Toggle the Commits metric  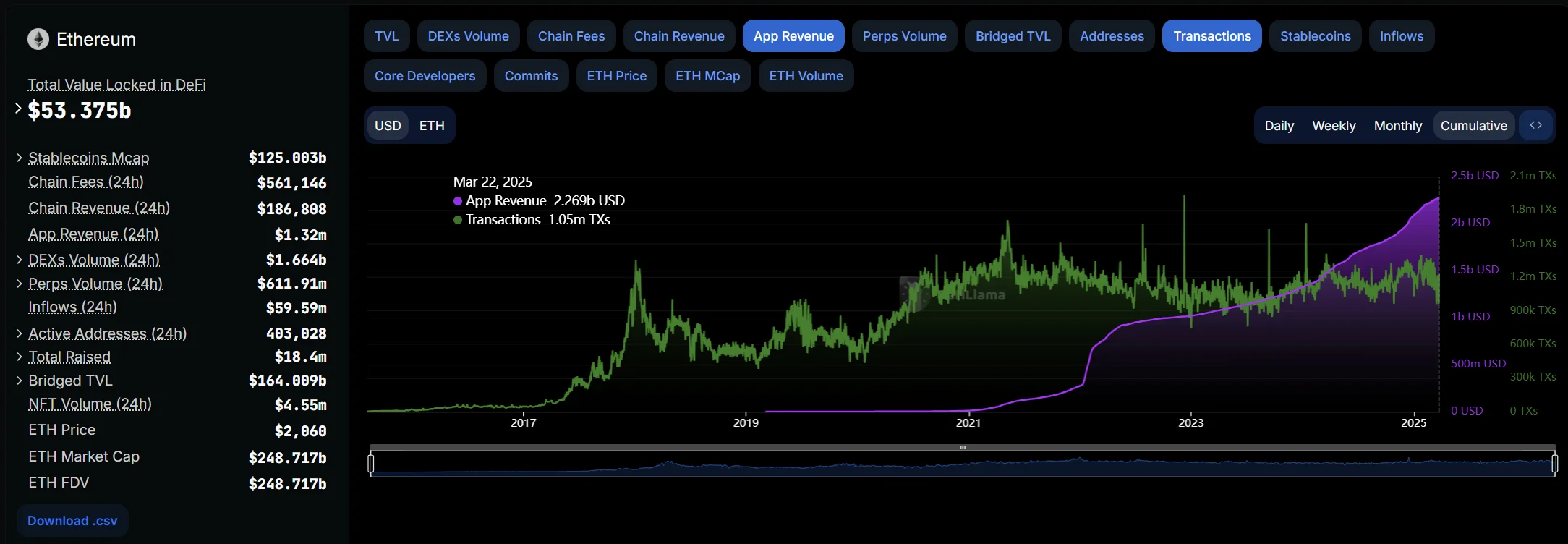click(531, 76)
